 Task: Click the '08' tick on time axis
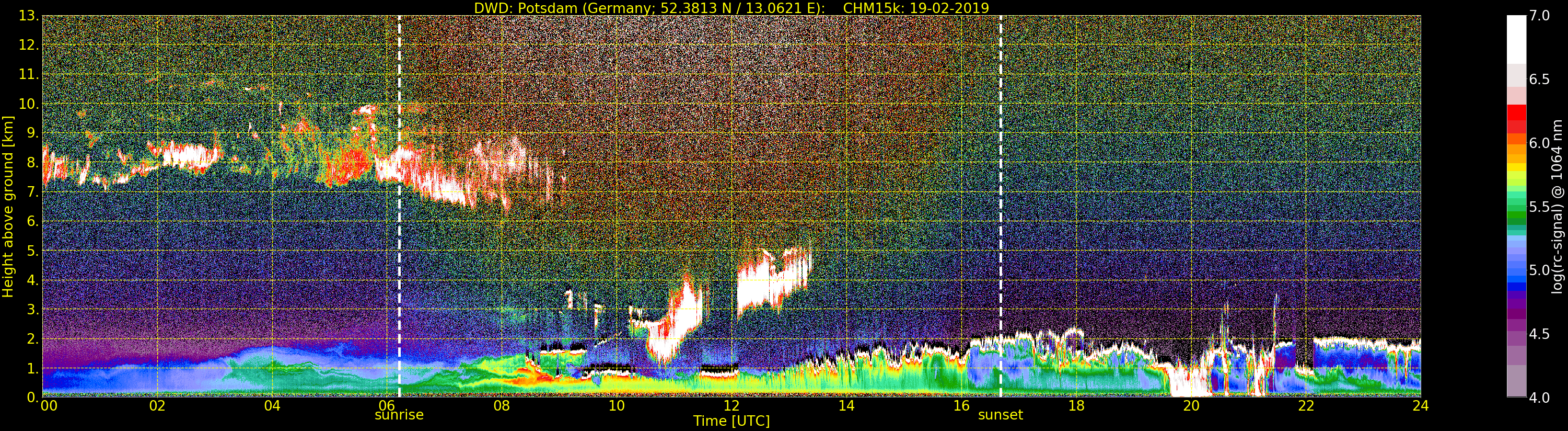502,405
